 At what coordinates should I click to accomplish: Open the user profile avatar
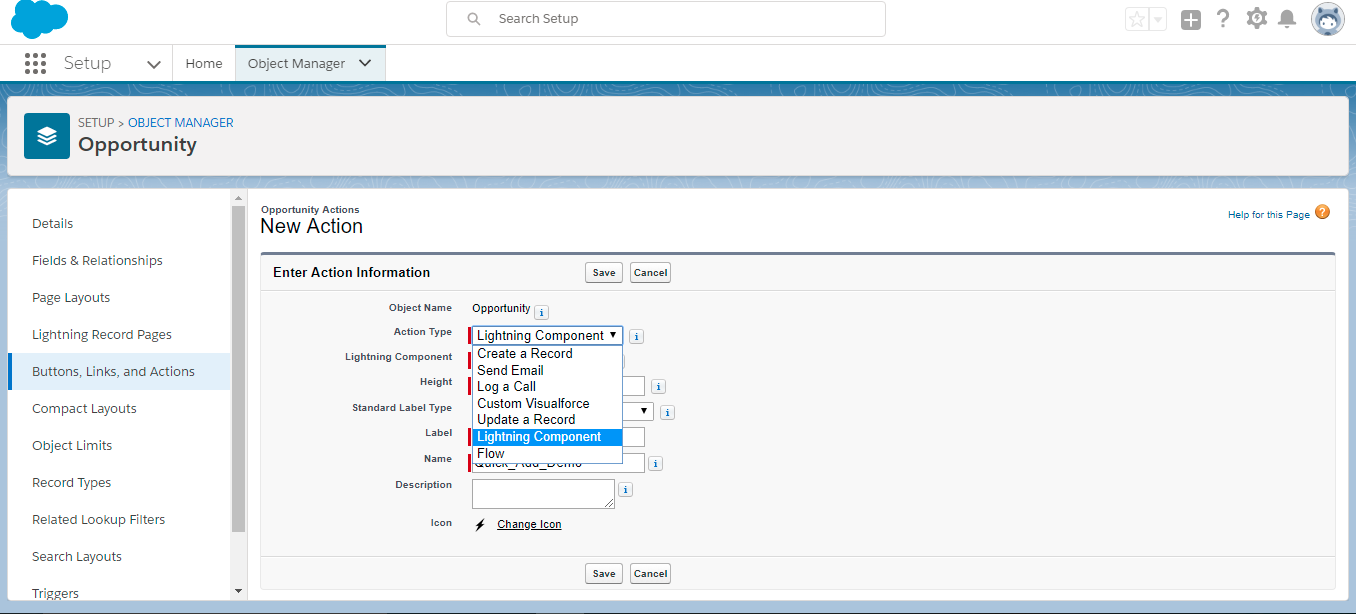tap(1328, 19)
